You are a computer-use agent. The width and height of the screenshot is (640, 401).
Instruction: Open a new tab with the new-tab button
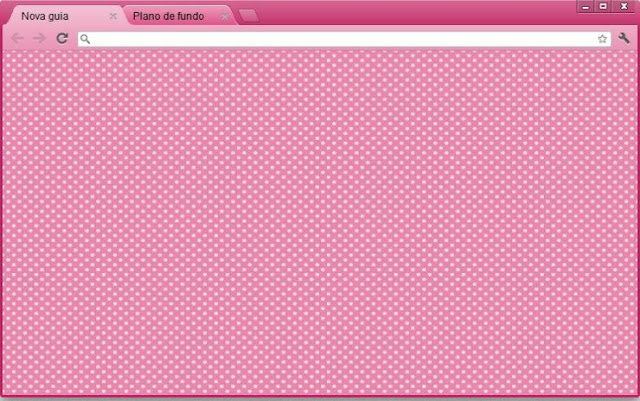pyautogui.click(x=249, y=16)
